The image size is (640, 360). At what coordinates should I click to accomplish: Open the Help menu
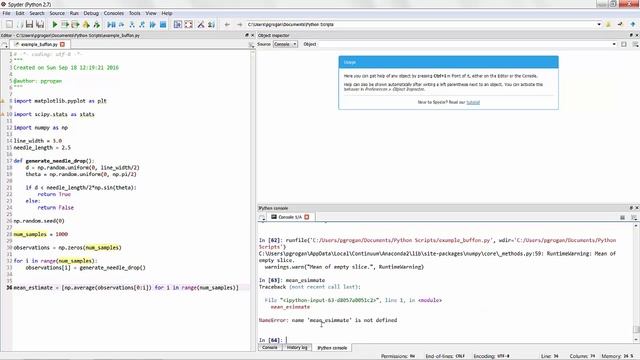point(167,13)
